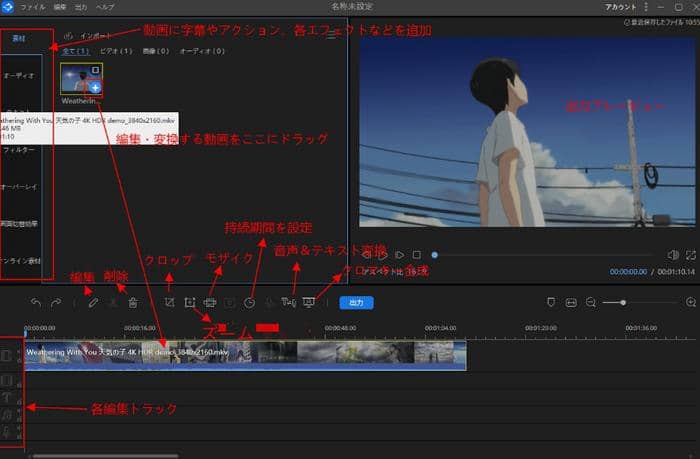The height and width of the screenshot is (459, 700).
Task: Select the ビデオ(1) media filter
Action: 117,51
